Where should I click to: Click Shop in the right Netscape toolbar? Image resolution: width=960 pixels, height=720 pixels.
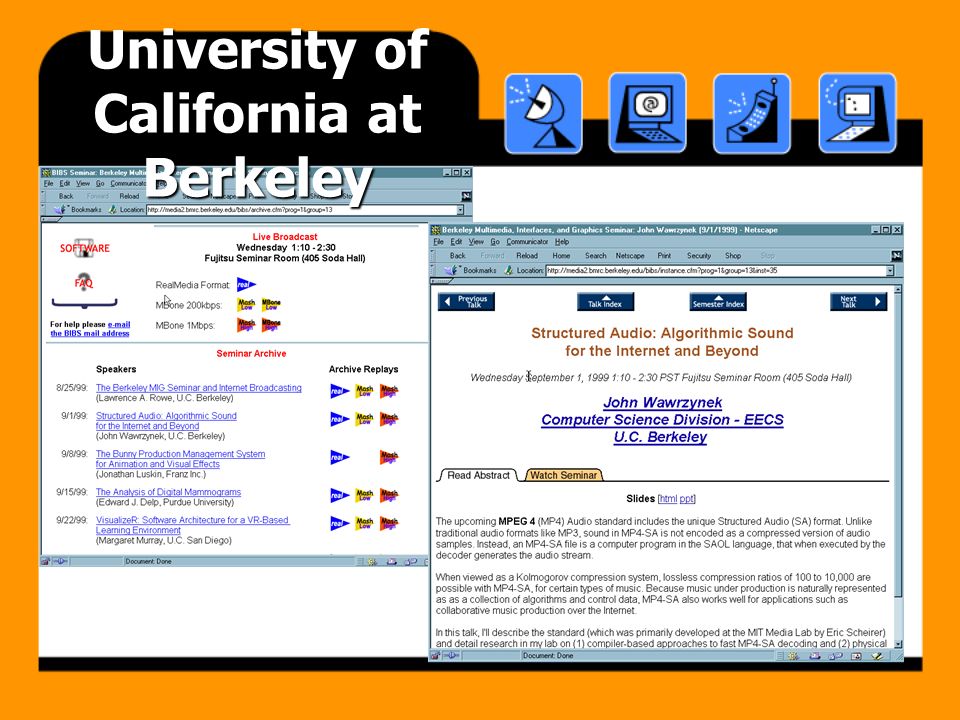coord(733,256)
